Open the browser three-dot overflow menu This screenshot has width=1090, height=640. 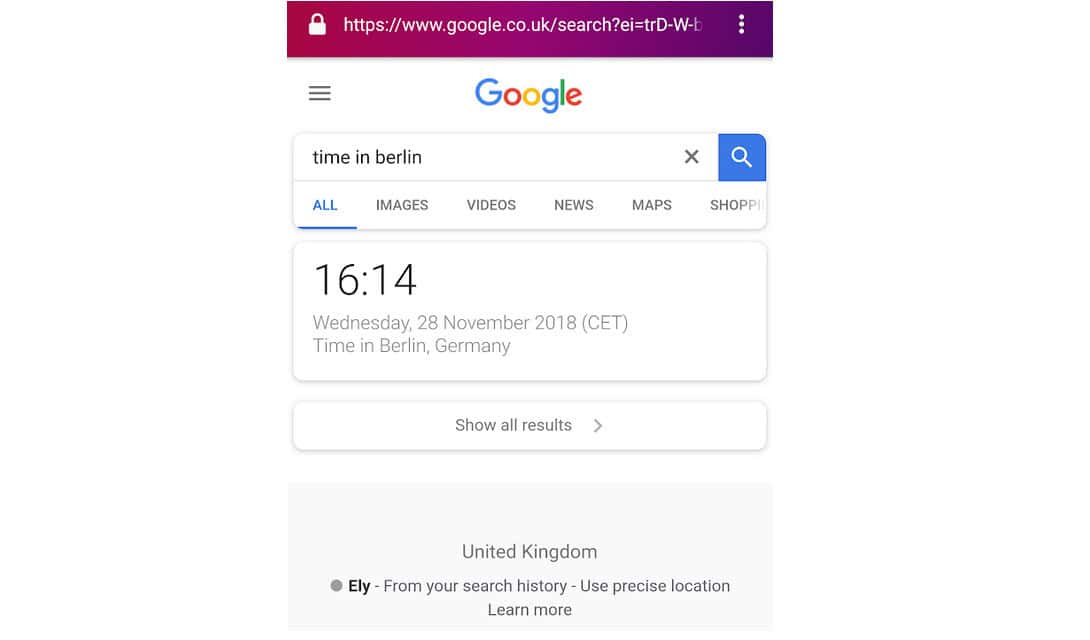coord(741,26)
